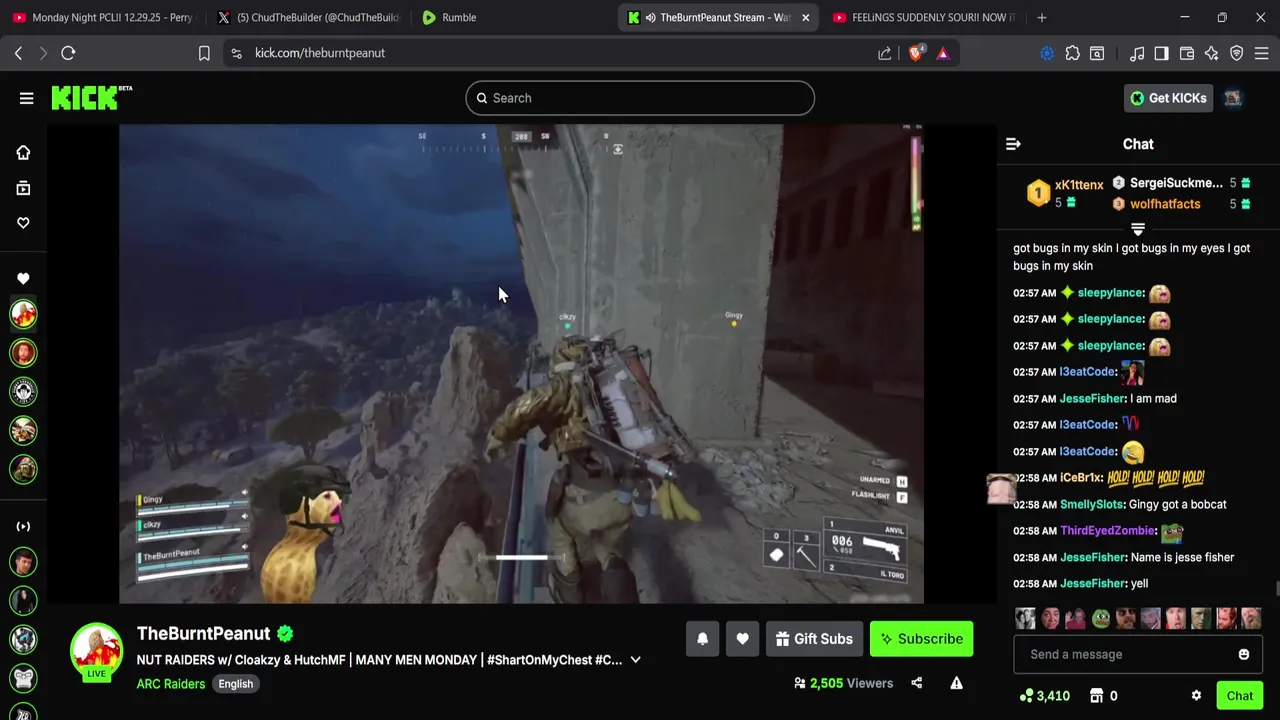
Task: Open the blue aperture extension icon
Action: [1047, 53]
